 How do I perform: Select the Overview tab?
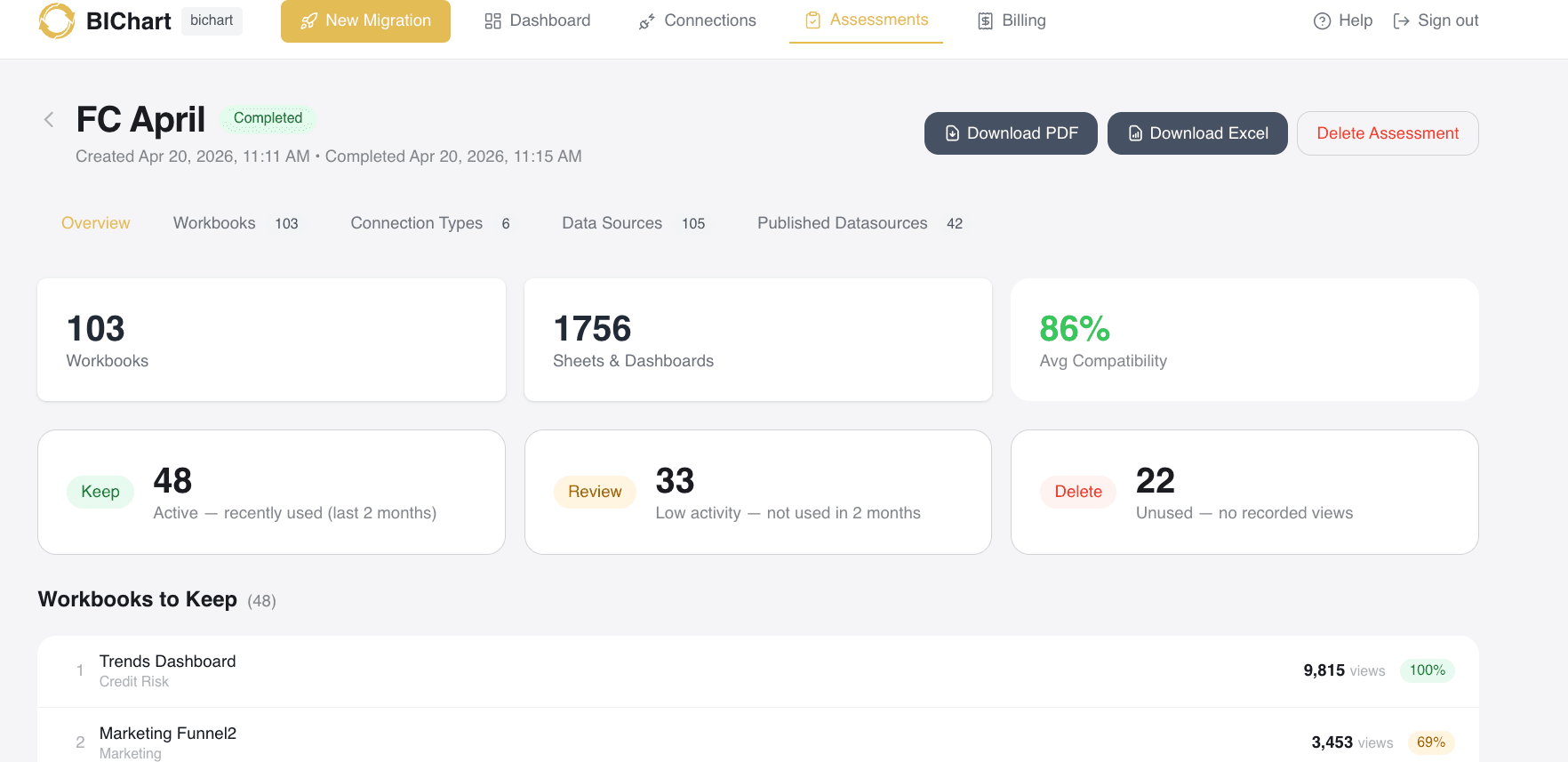[x=95, y=223]
